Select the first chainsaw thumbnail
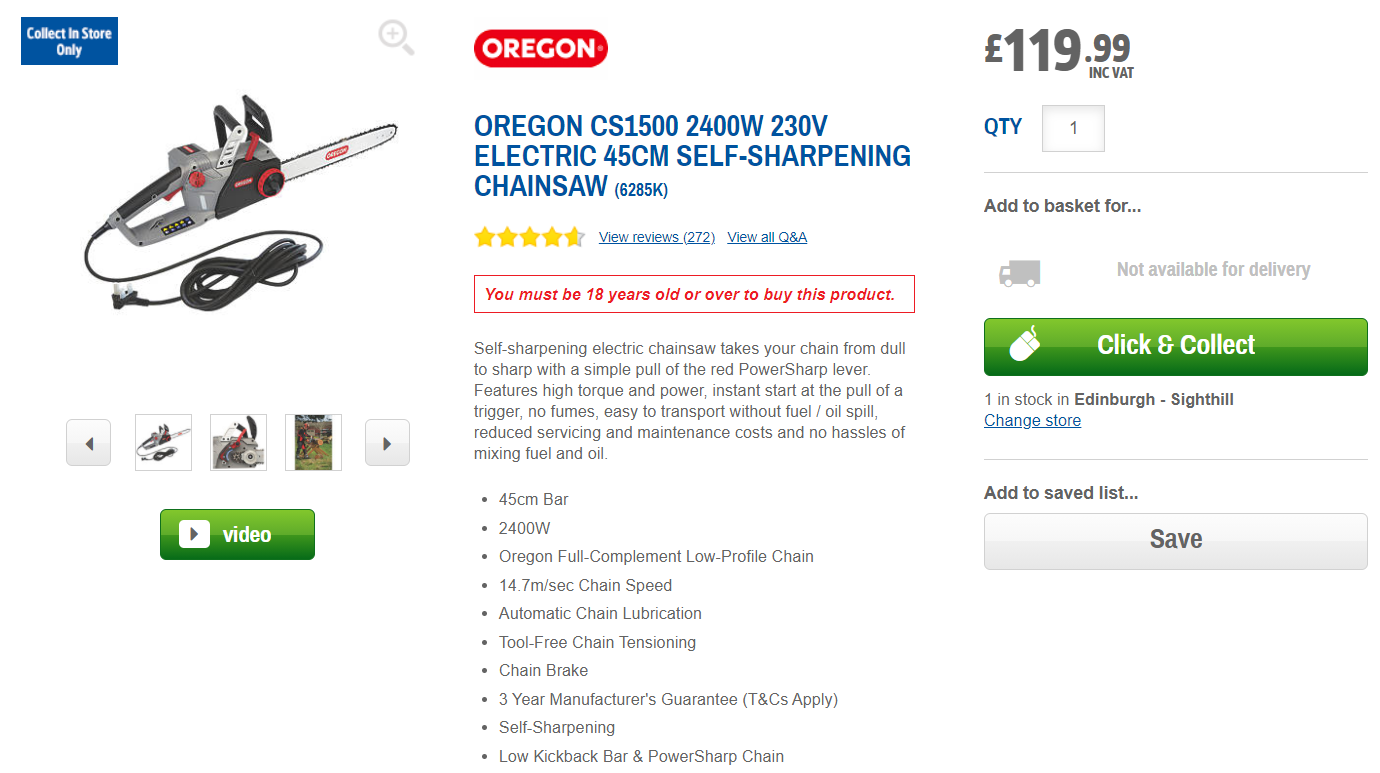Image resolution: width=1380 pixels, height=773 pixels. click(163, 443)
